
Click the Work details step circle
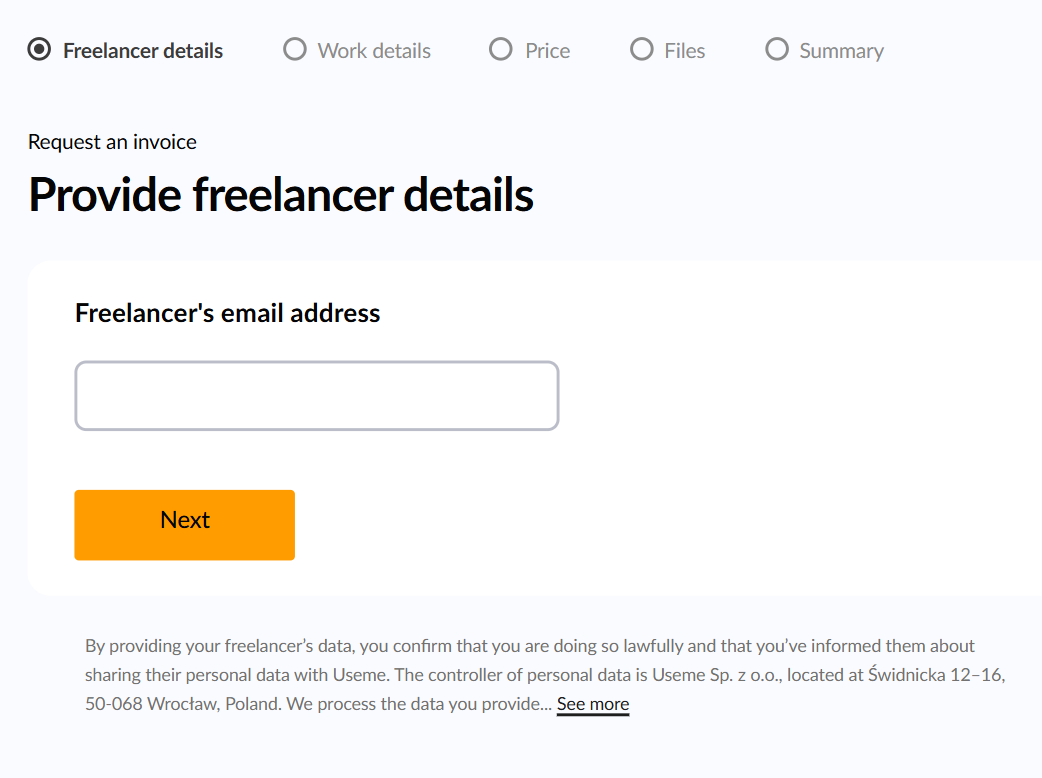294,49
